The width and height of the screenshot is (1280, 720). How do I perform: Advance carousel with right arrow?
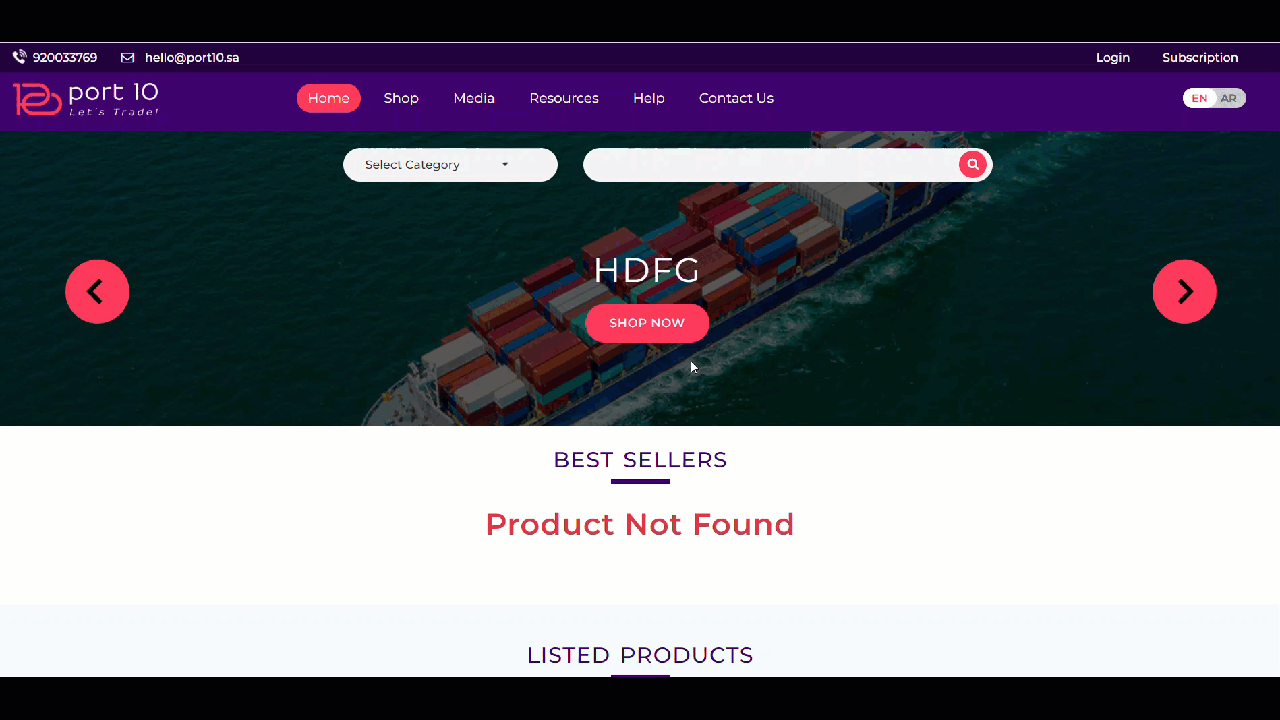[1184, 291]
